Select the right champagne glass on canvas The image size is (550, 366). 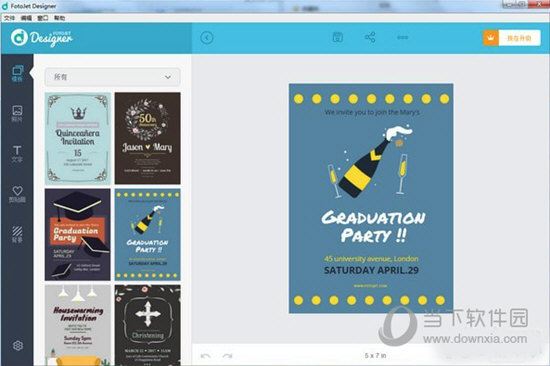click(403, 174)
